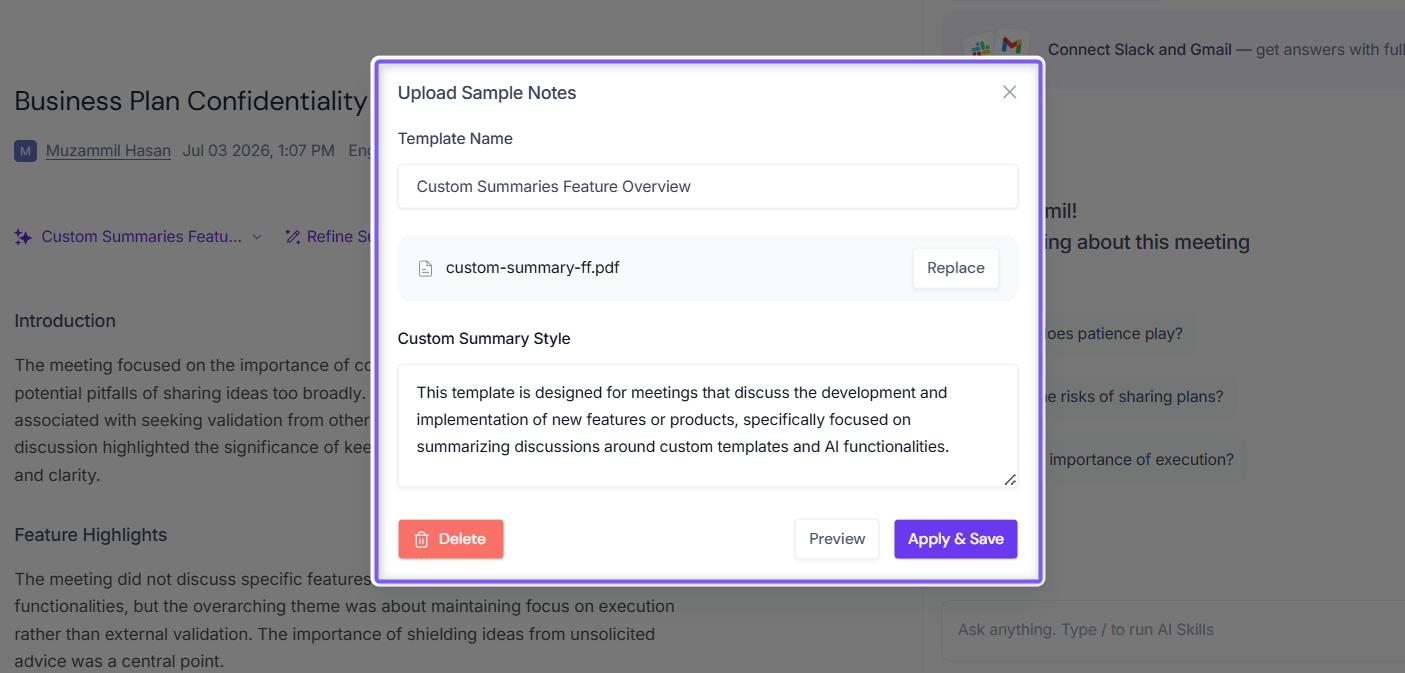Delete this custom template
The width and height of the screenshot is (1405, 673).
[x=451, y=539]
